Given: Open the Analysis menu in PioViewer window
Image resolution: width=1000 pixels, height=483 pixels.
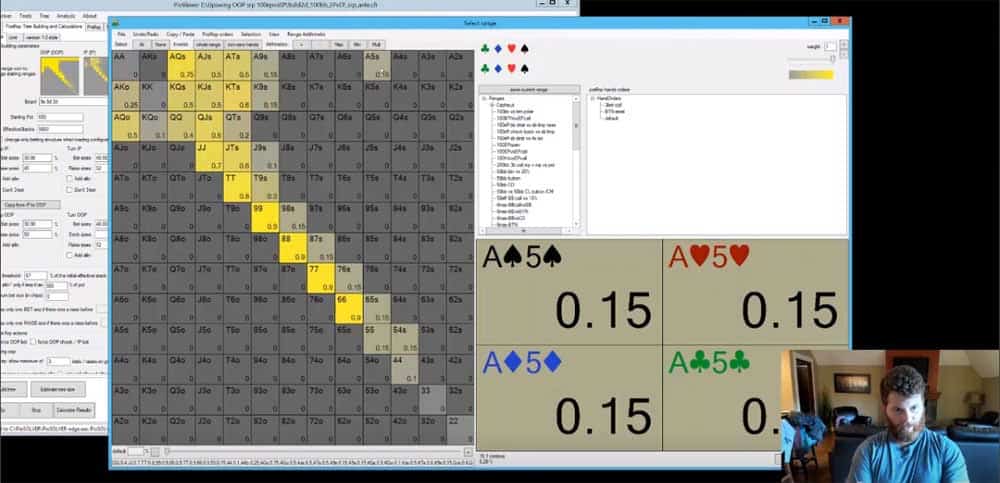Looking at the screenshot, I should coord(66,15).
